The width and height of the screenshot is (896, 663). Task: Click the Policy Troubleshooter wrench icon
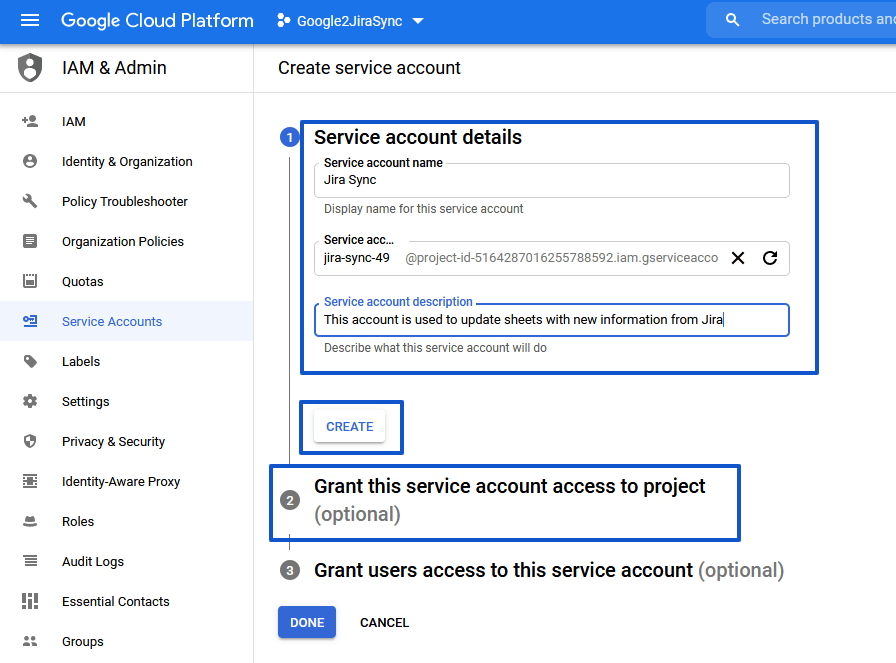30,201
